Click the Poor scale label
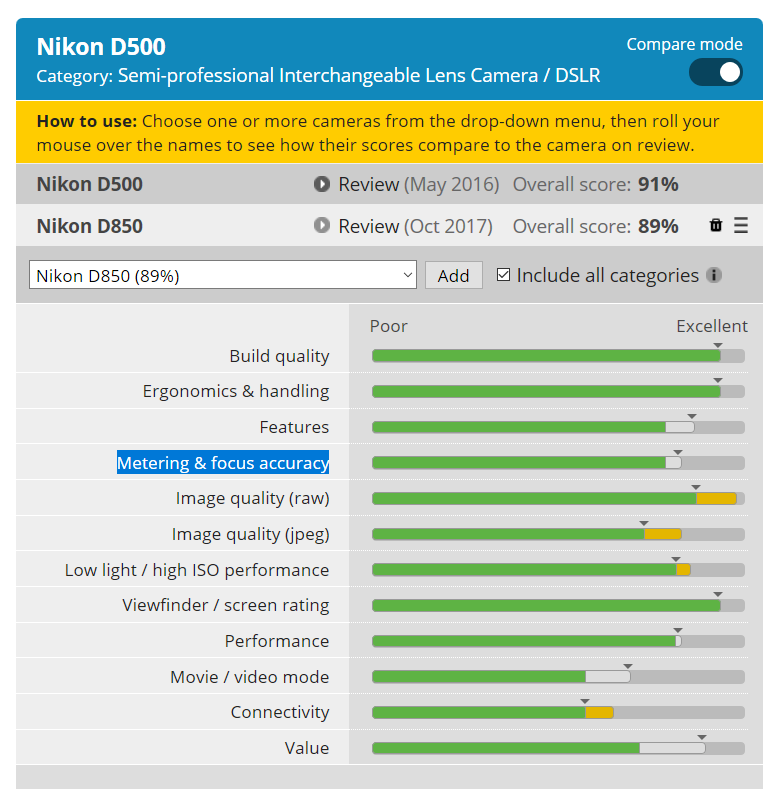The image size is (775, 789). point(389,326)
